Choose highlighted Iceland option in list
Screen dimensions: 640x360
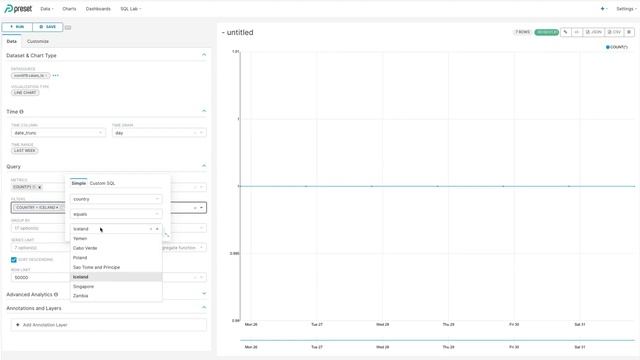point(116,277)
